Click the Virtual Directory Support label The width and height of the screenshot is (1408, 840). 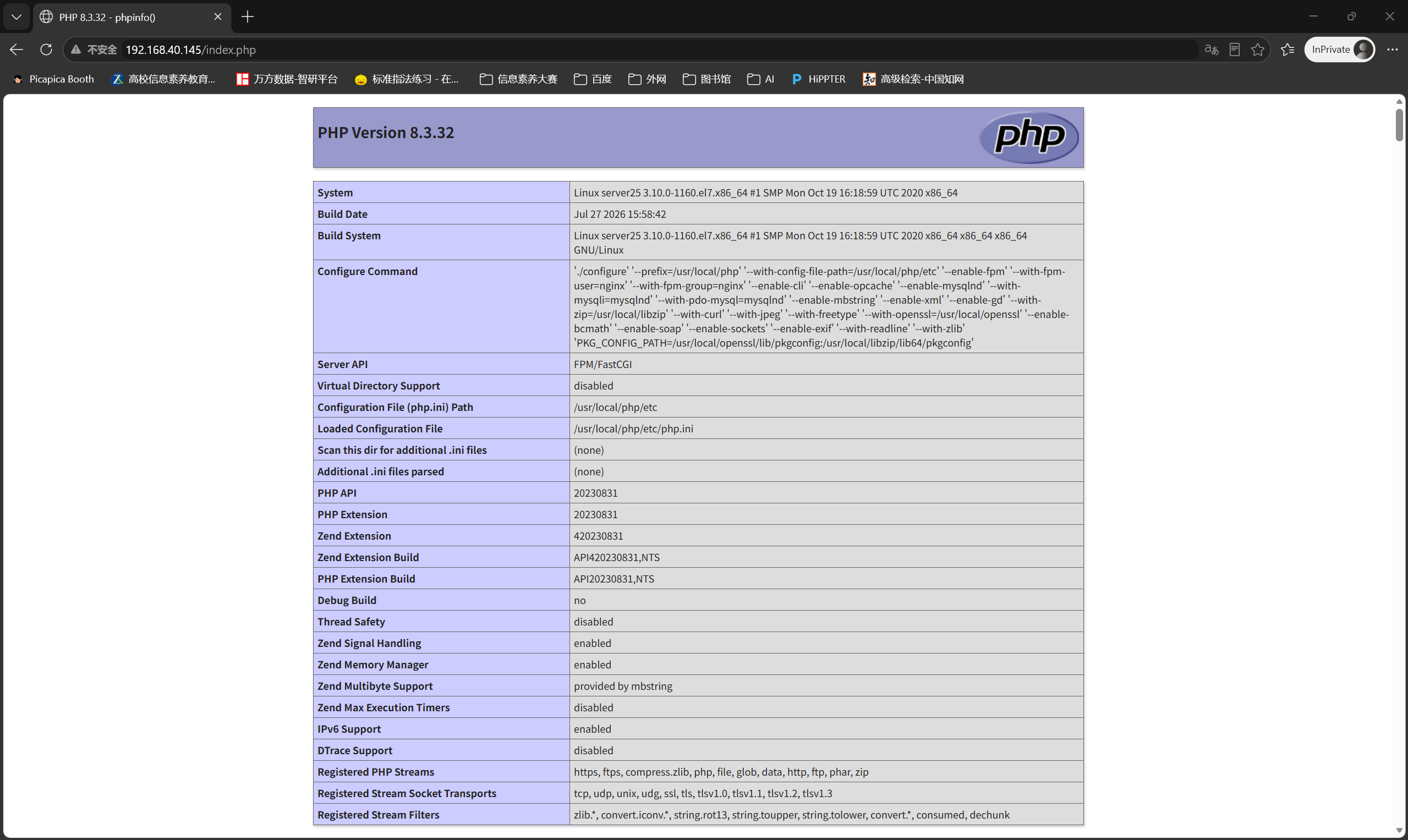click(378, 386)
